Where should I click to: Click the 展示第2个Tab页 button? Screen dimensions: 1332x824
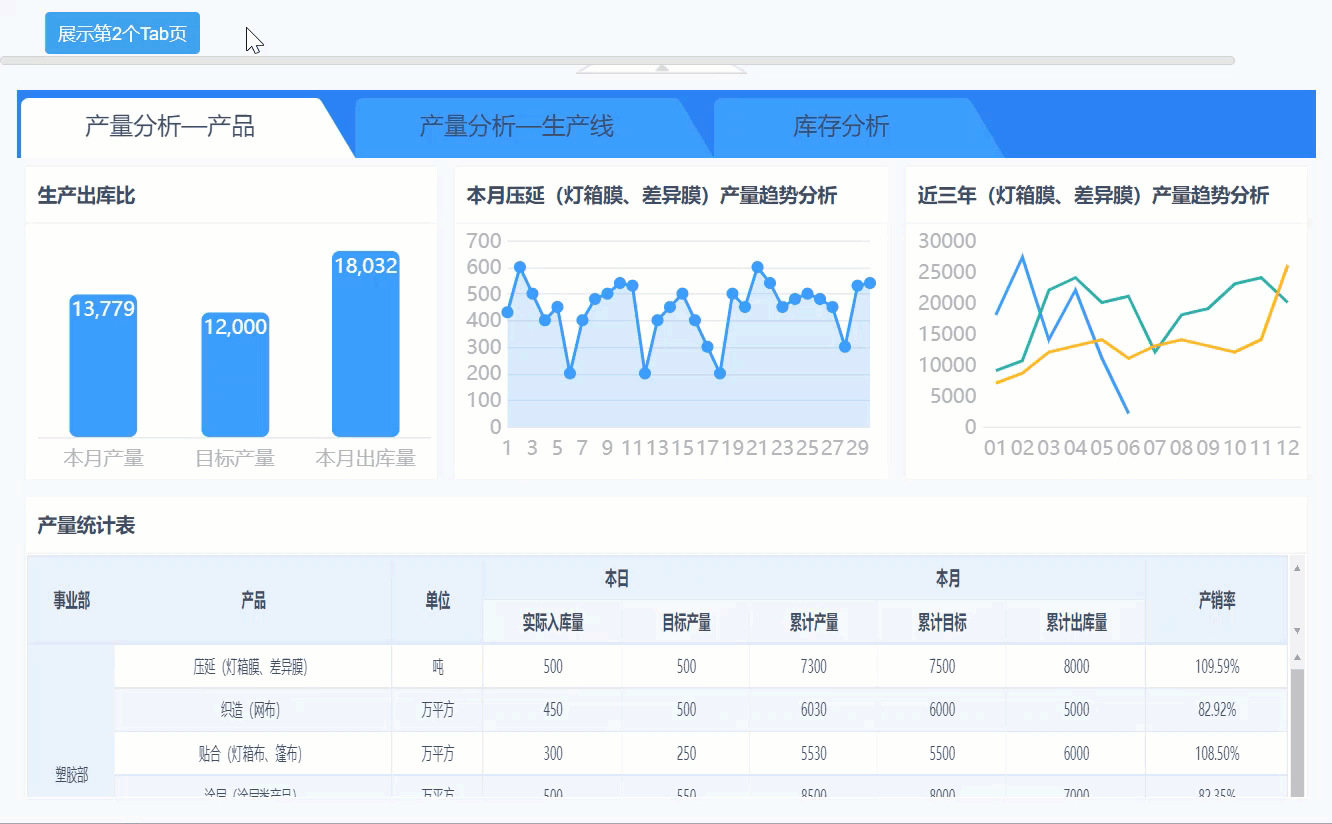click(122, 33)
